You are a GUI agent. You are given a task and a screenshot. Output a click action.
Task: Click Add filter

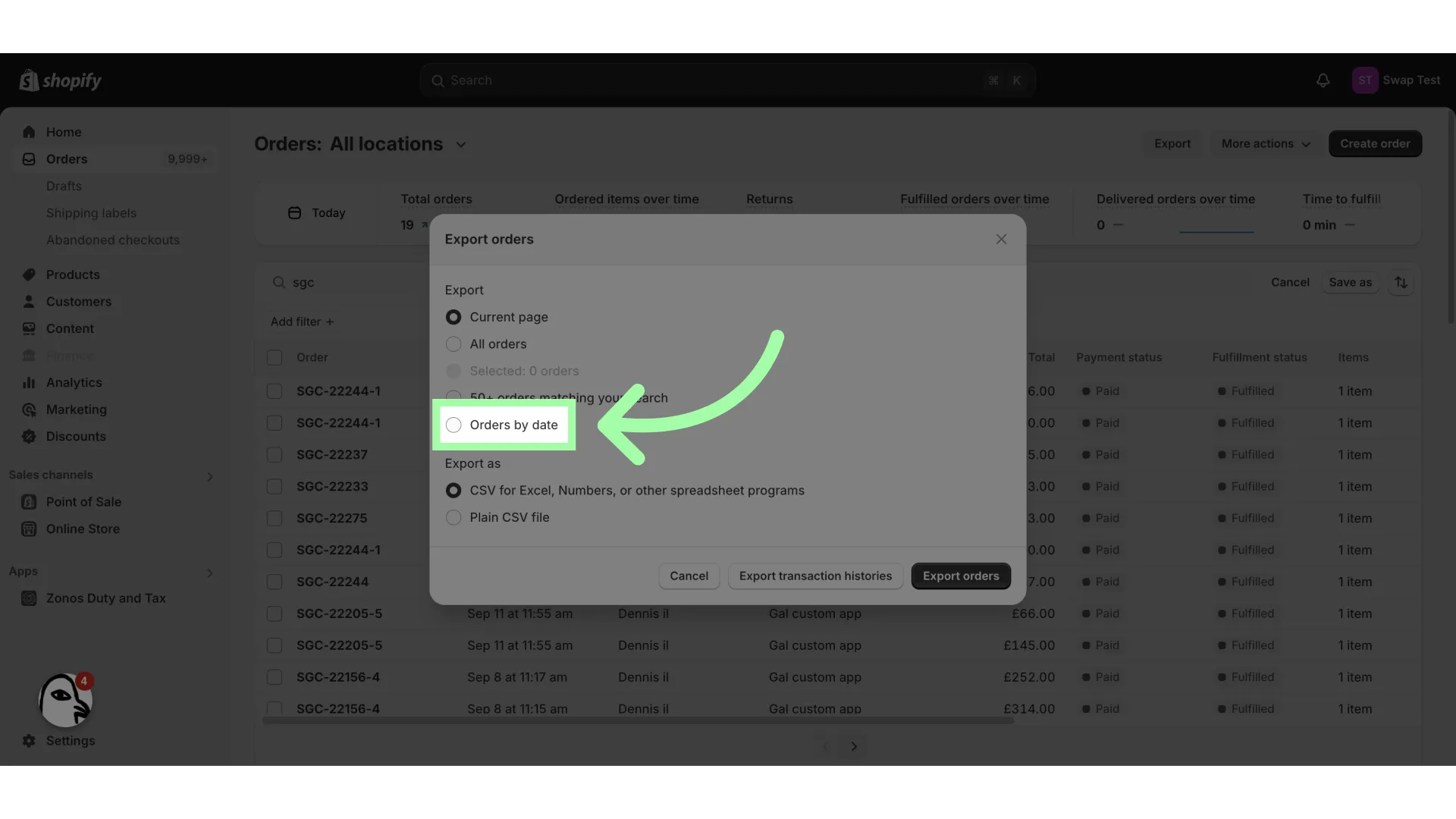(x=302, y=322)
